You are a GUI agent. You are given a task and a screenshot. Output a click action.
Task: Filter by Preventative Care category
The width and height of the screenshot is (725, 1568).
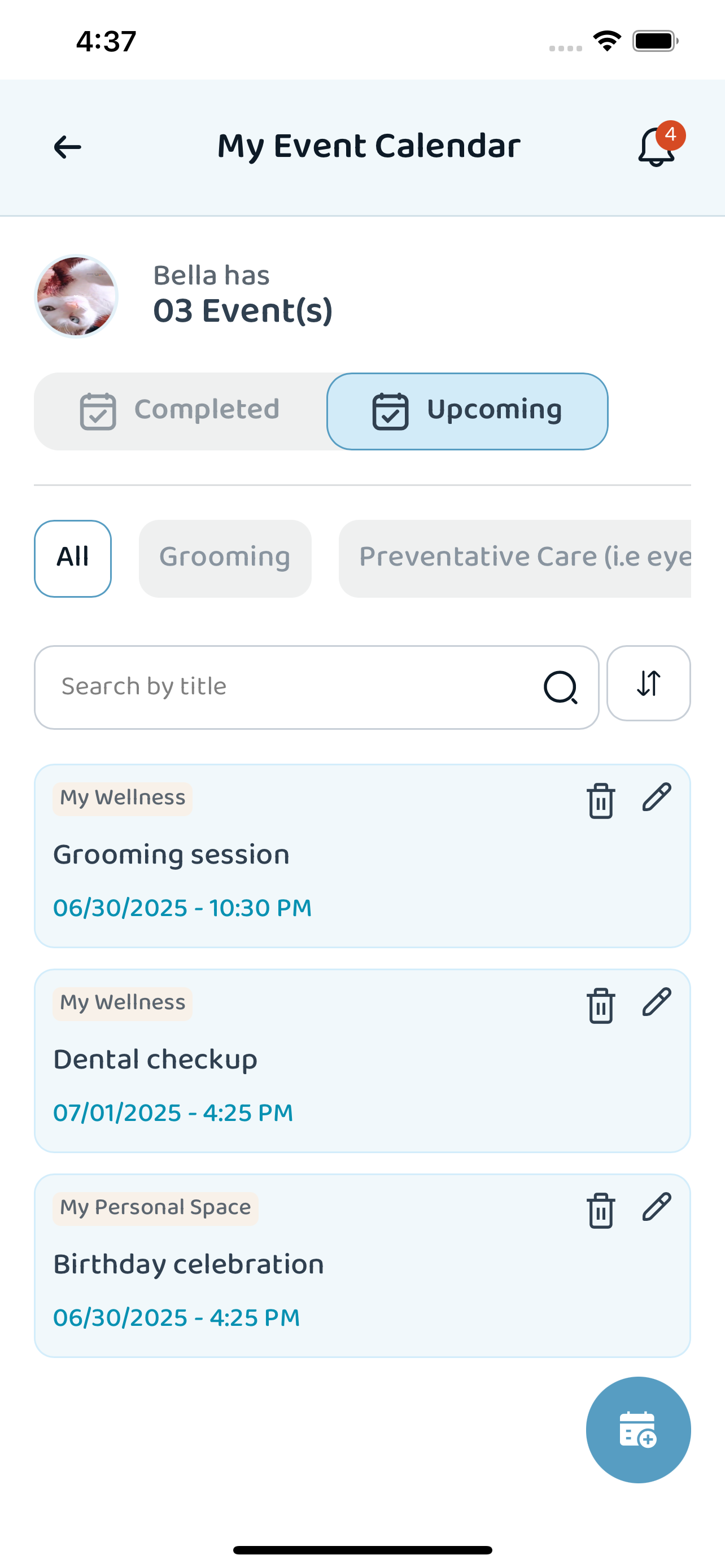[514, 558]
